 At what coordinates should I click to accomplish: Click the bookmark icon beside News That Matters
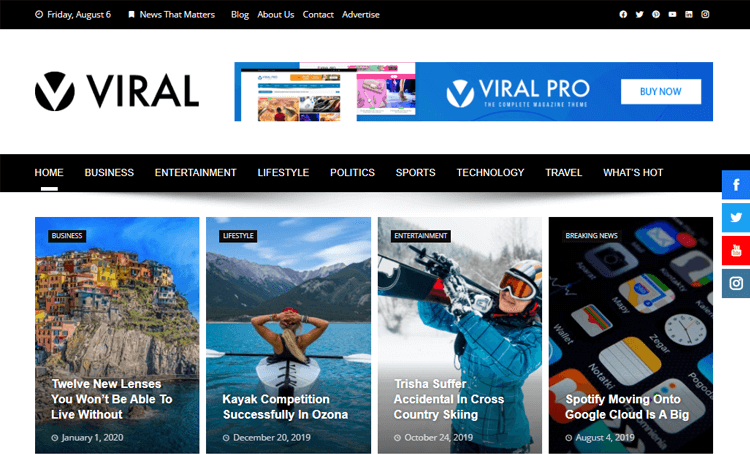pos(131,14)
